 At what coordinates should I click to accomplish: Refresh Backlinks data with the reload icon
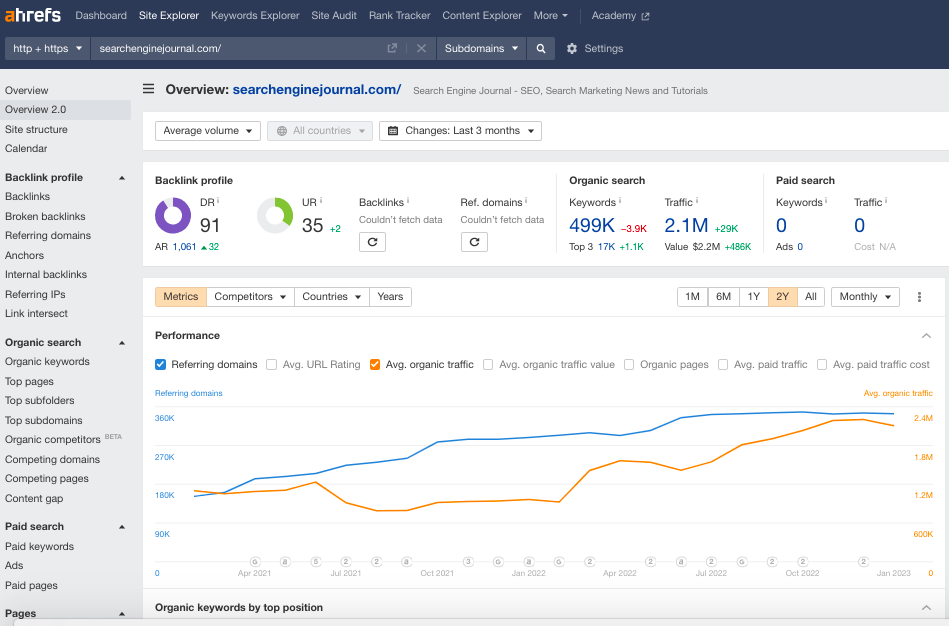click(x=372, y=242)
